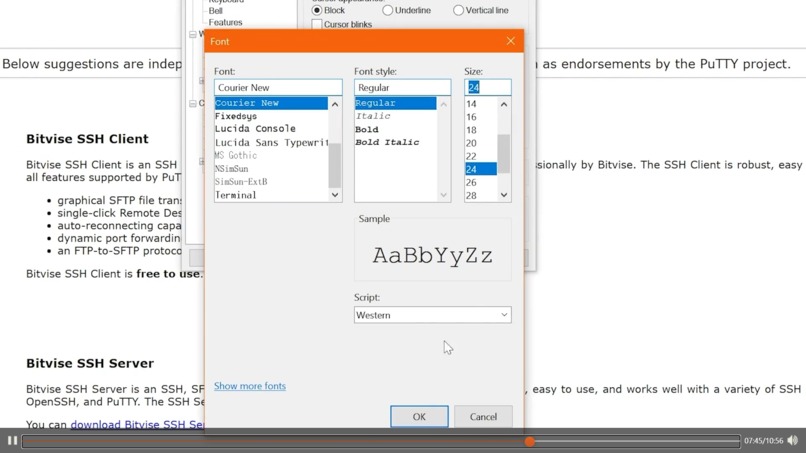Select Lucida Sans Typewriter font
Image resolution: width=806 pixels, height=453 pixels.
click(x=271, y=142)
